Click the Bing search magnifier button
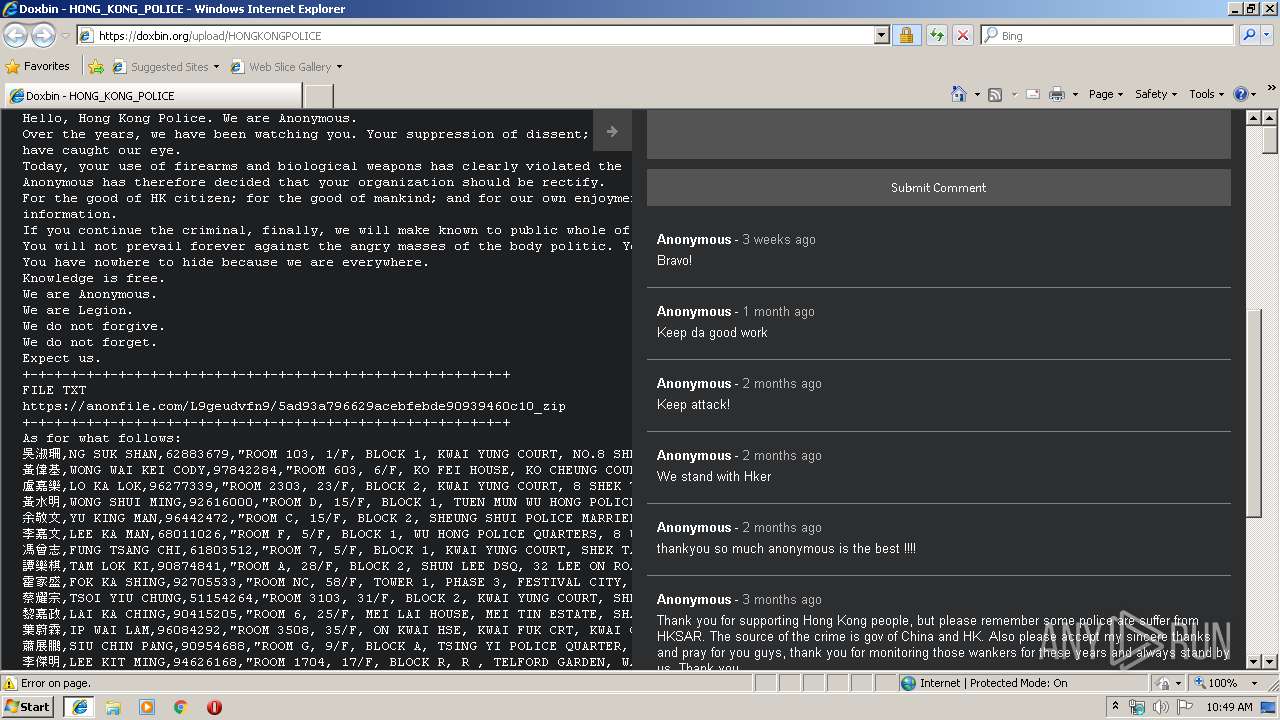This screenshot has height=720, width=1280. click(1249, 35)
